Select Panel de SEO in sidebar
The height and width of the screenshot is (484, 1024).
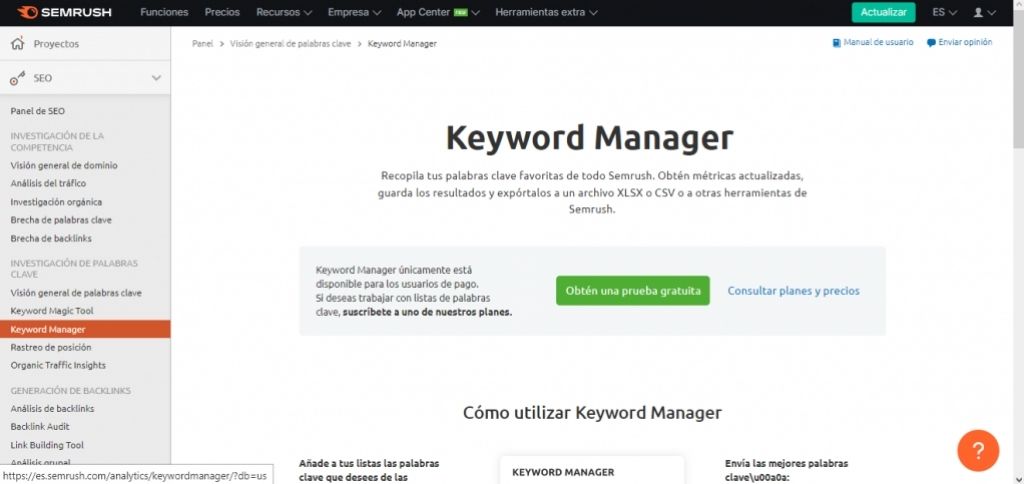38,111
